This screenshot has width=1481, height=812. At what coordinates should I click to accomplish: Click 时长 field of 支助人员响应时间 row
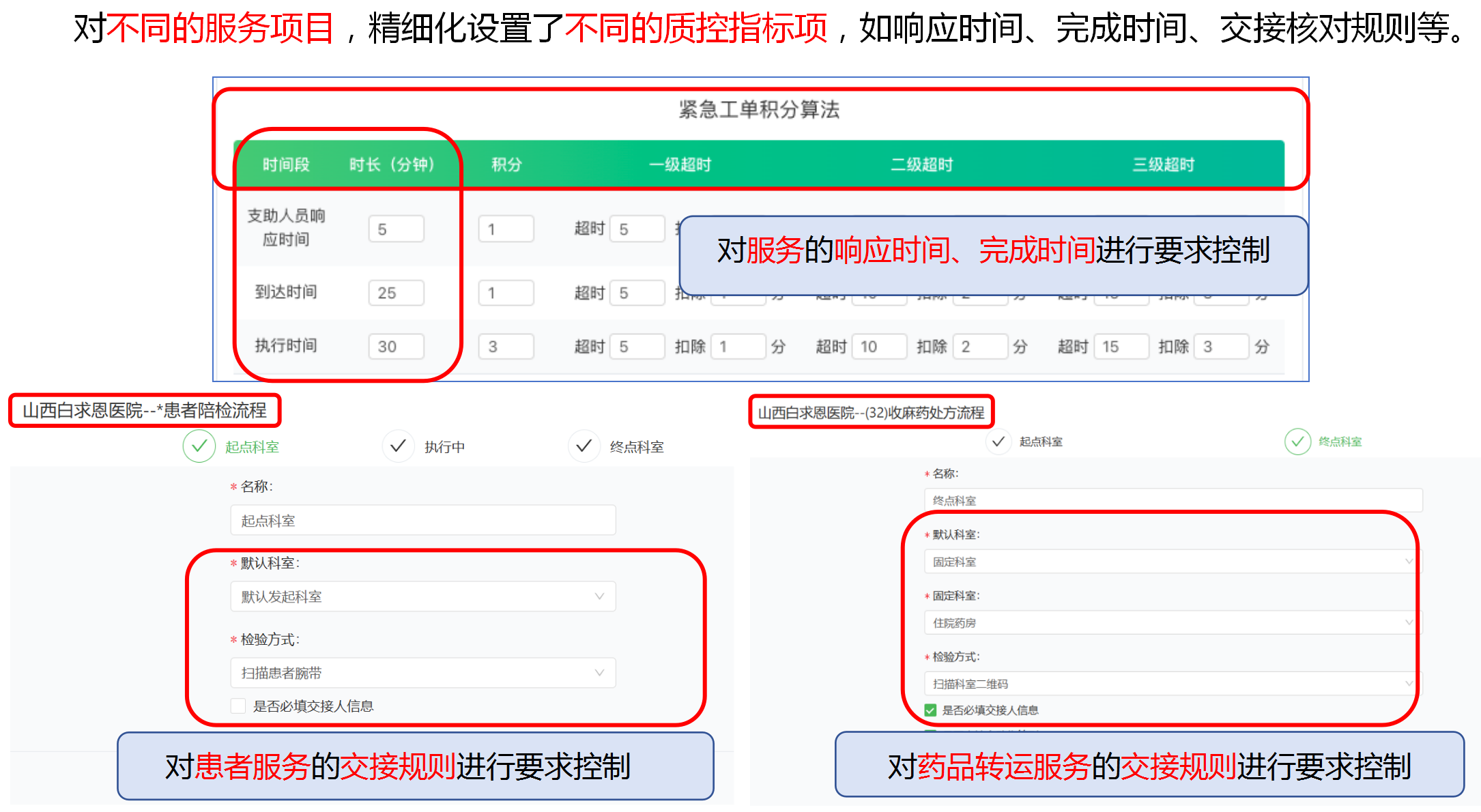[396, 229]
